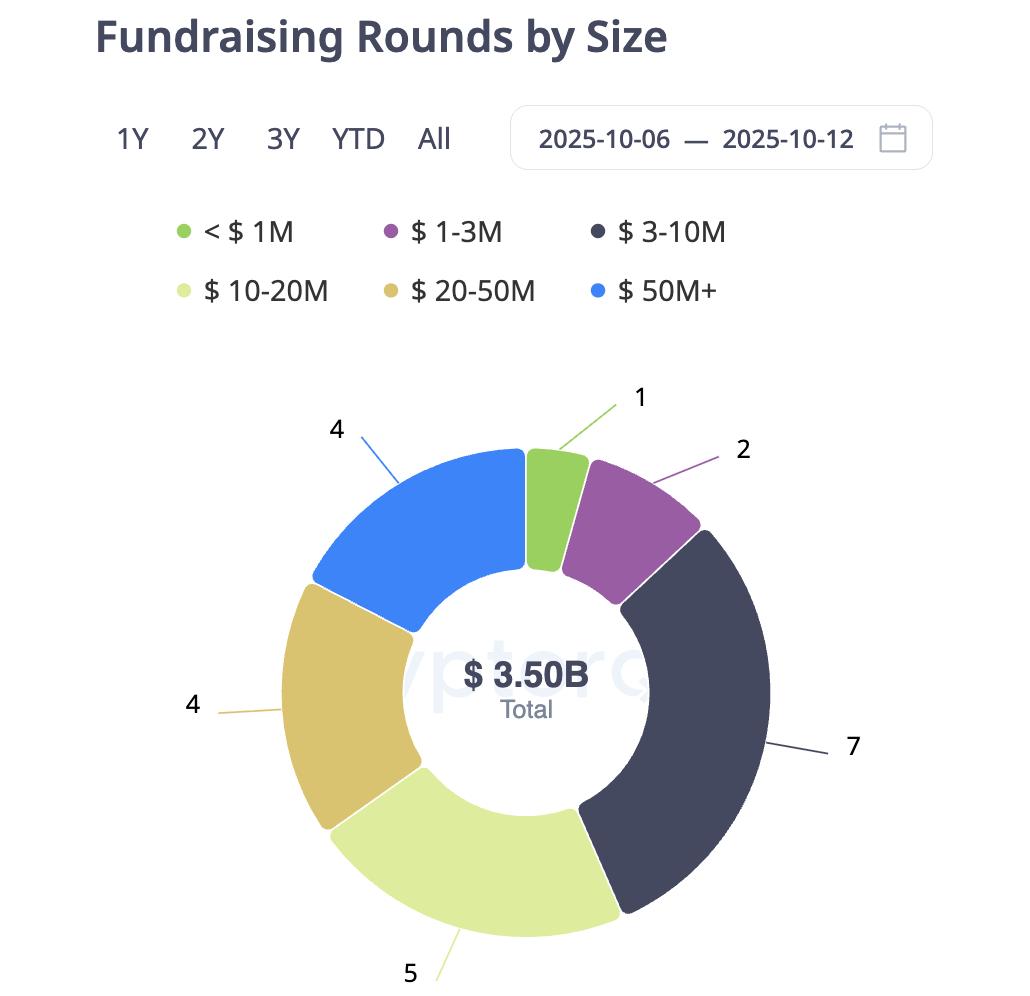Open the calendar date picker icon
This screenshot has width=1030, height=996.
pyautogui.click(x=892, y=138)
